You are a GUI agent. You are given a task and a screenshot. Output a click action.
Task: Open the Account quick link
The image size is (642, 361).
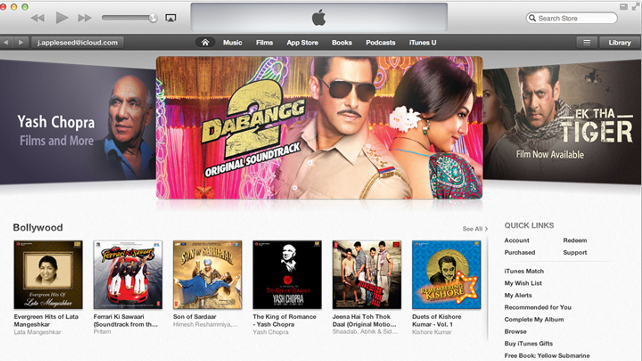pos(517,240)
